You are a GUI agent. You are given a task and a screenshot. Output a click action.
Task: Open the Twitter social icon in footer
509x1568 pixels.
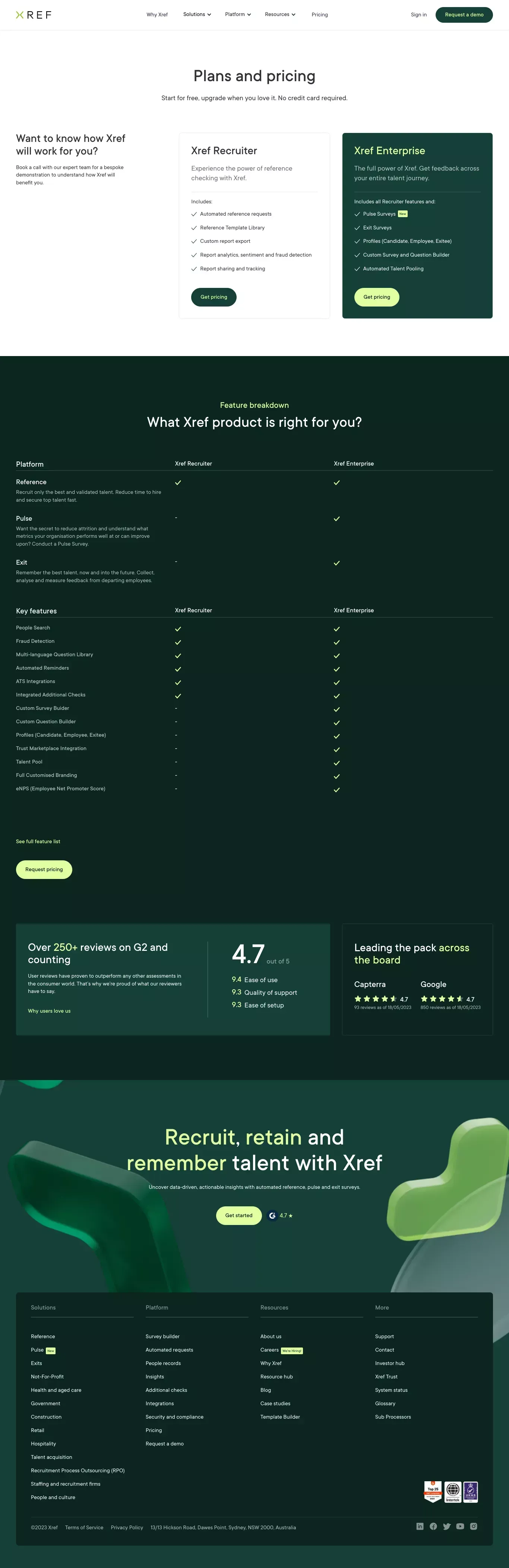[446, 1526]
